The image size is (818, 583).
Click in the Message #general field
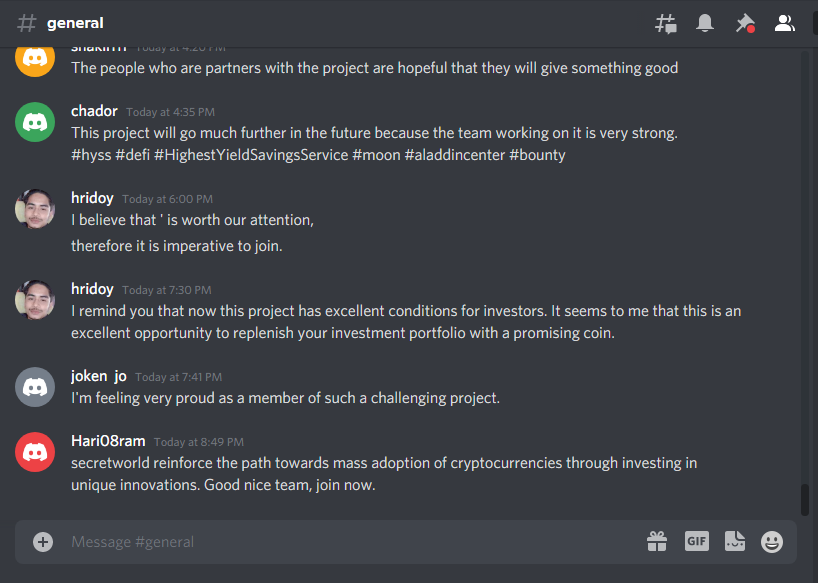[x=355, y=542]
